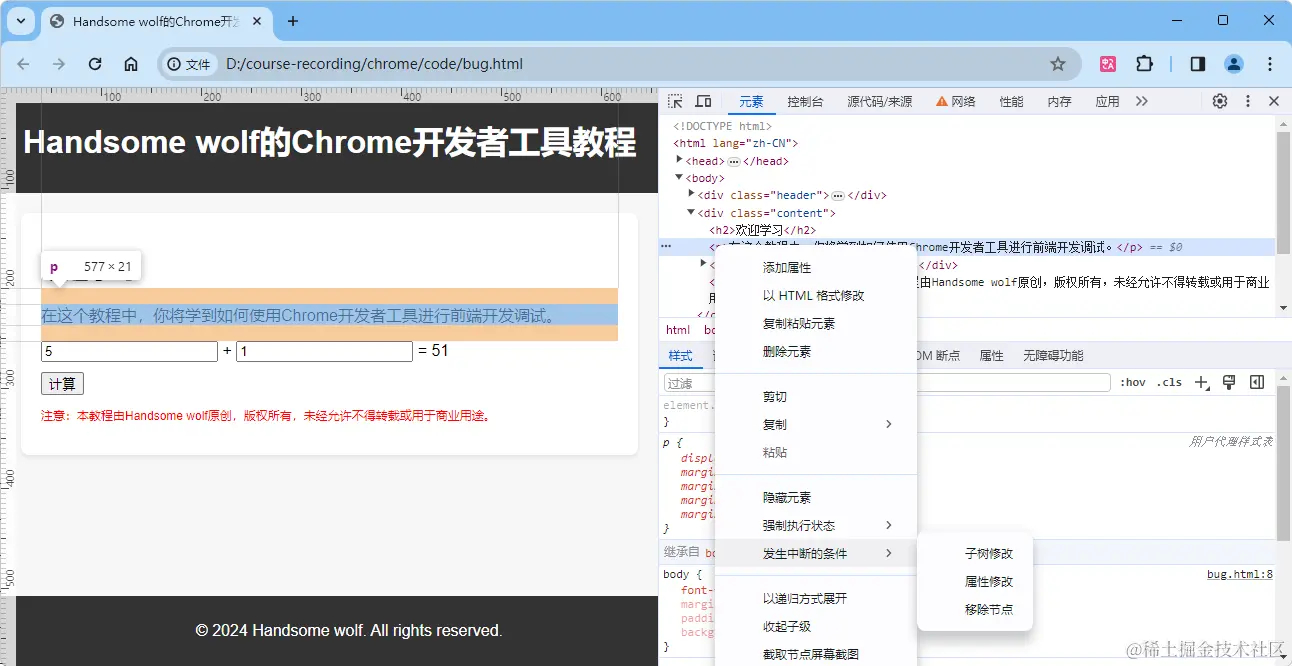
Task: Open Chrome three-dot main menu
Action: pos(1270,64)
